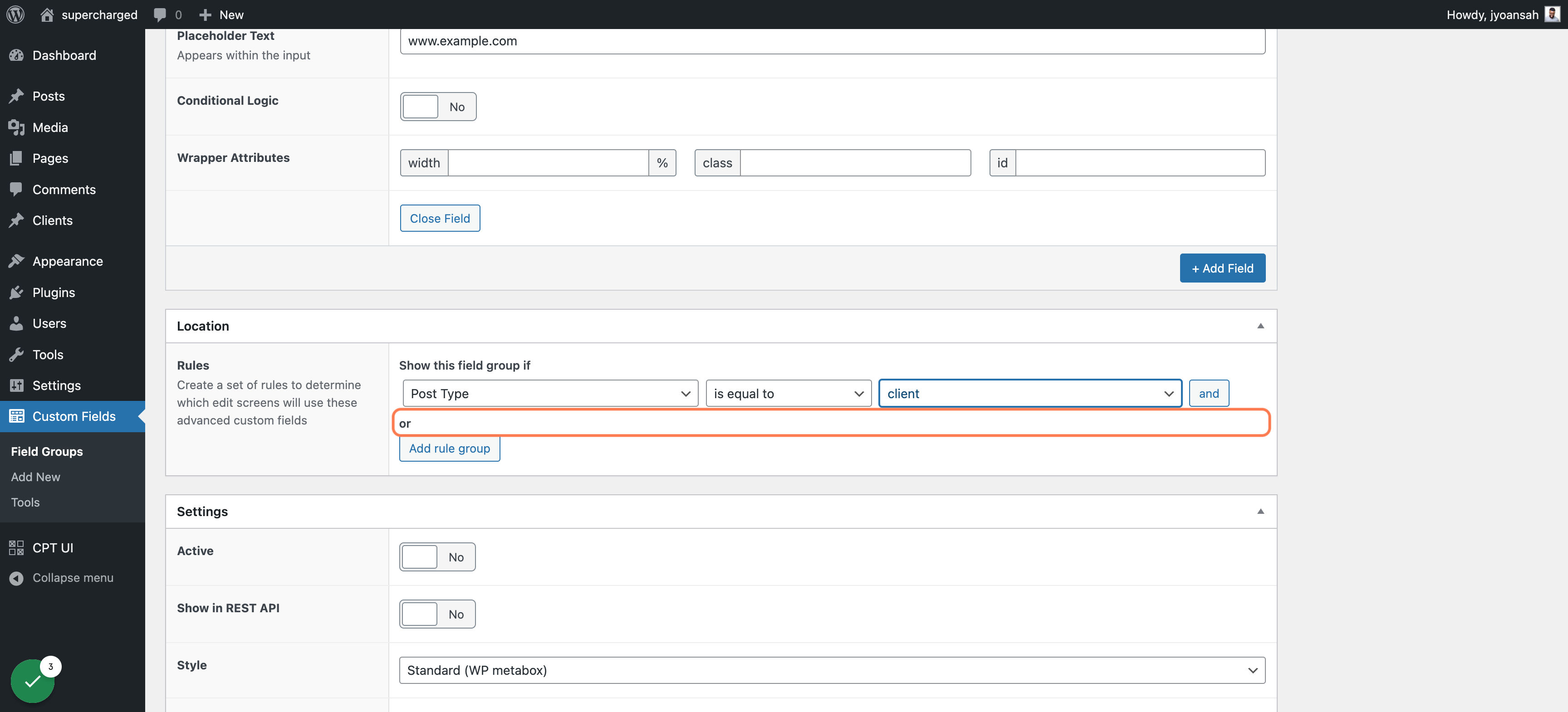Open the Style Standard (WP metabox) dropdown
Image resolution: width=1568 pixels, height=712 pixels.
click(832, 670)
